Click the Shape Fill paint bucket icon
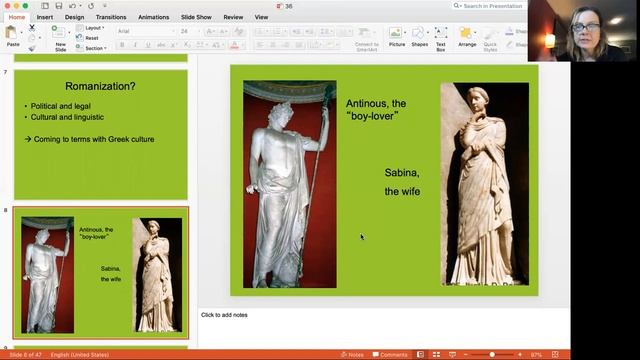The height and width of the screenshot is (360, 640). [509, 31]
